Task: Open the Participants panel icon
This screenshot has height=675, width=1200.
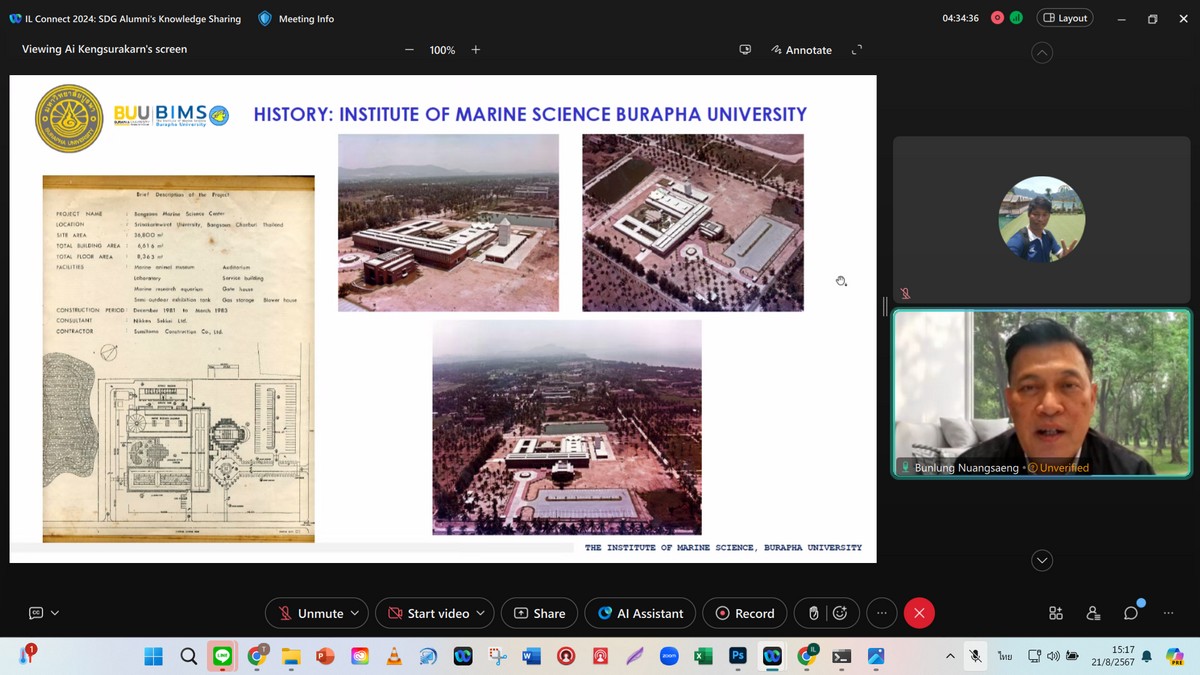Action: (1093, 613)
